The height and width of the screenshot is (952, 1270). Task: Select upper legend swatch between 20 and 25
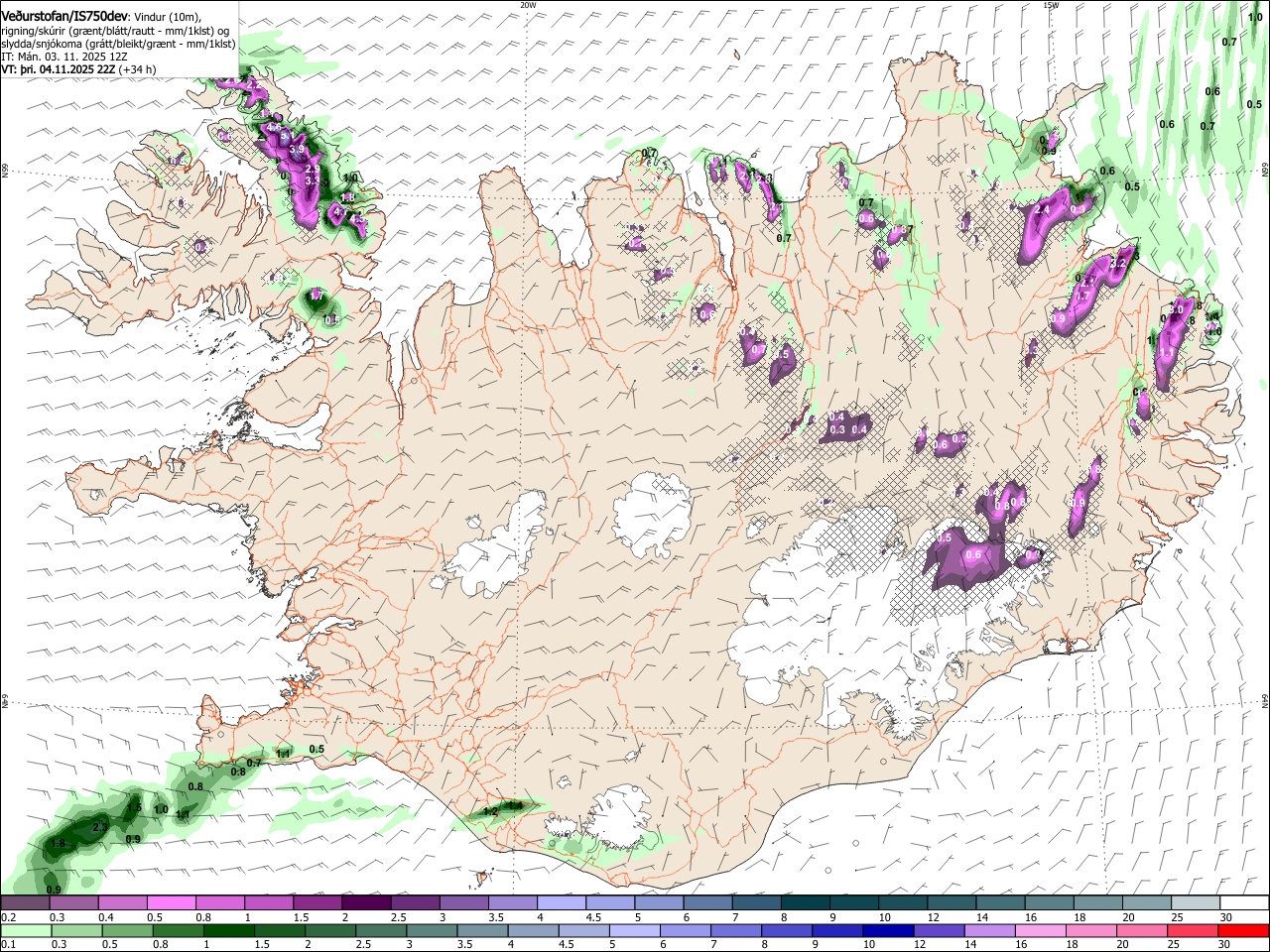(x=1148, y=903)
